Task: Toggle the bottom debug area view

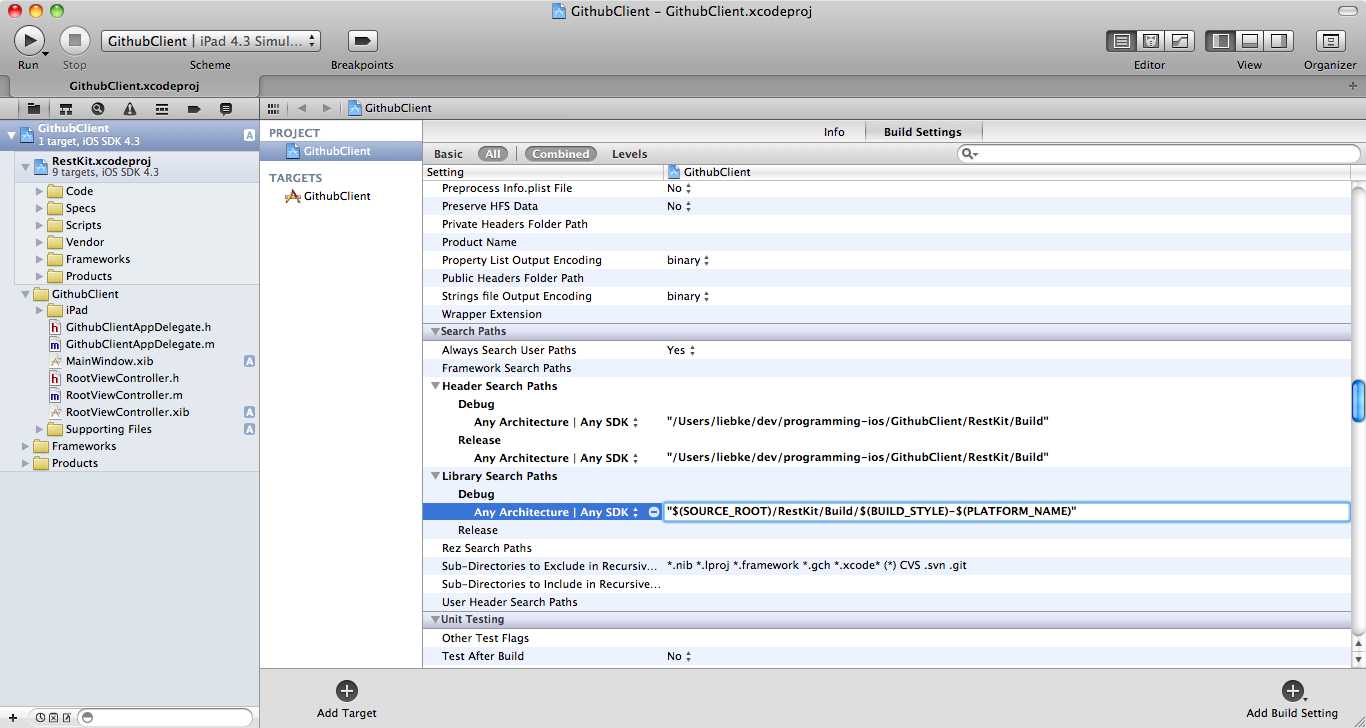Action: (x=1250, y=41)
